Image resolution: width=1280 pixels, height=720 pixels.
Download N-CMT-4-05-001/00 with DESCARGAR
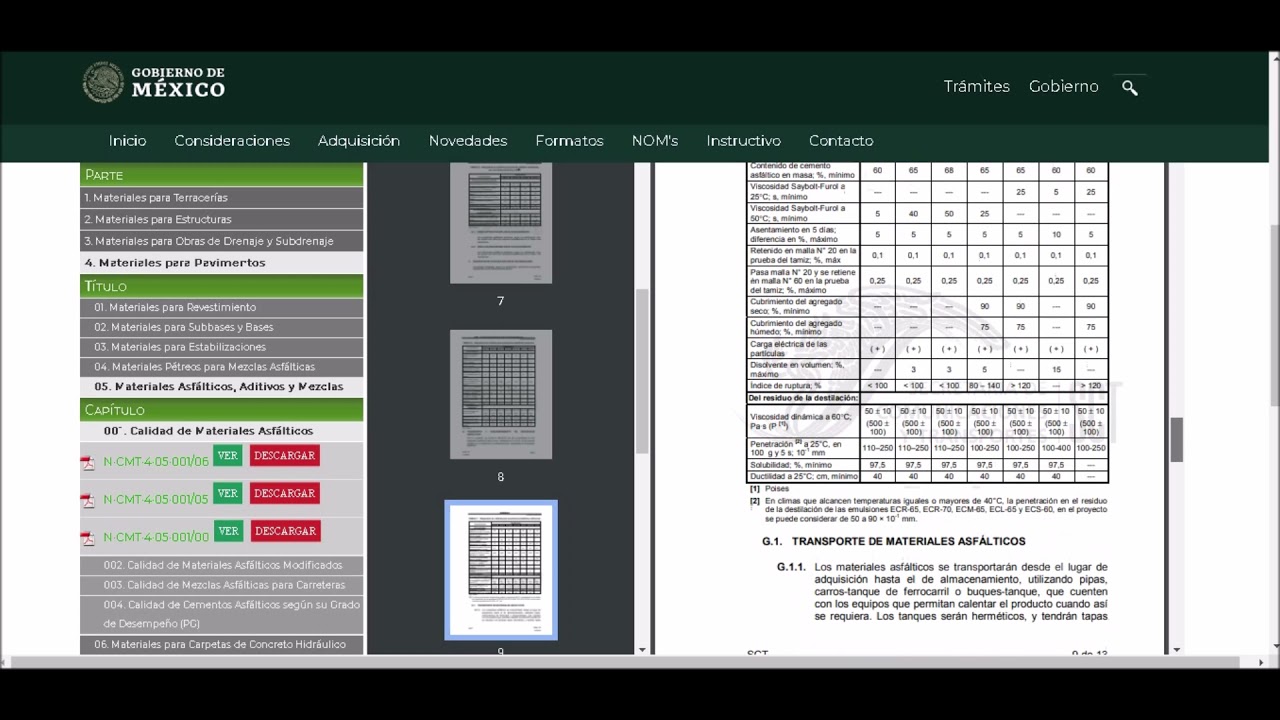pos(285,531)
